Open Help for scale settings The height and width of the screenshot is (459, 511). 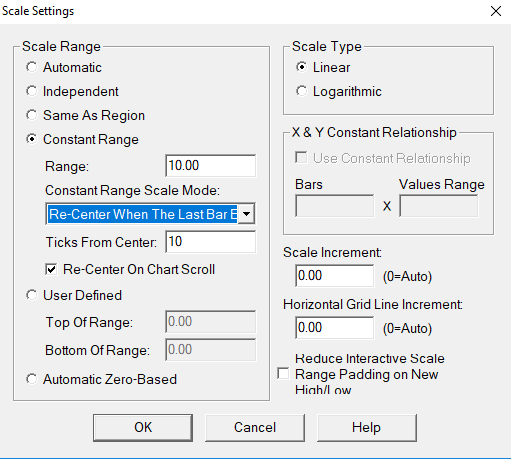[367, 428]
